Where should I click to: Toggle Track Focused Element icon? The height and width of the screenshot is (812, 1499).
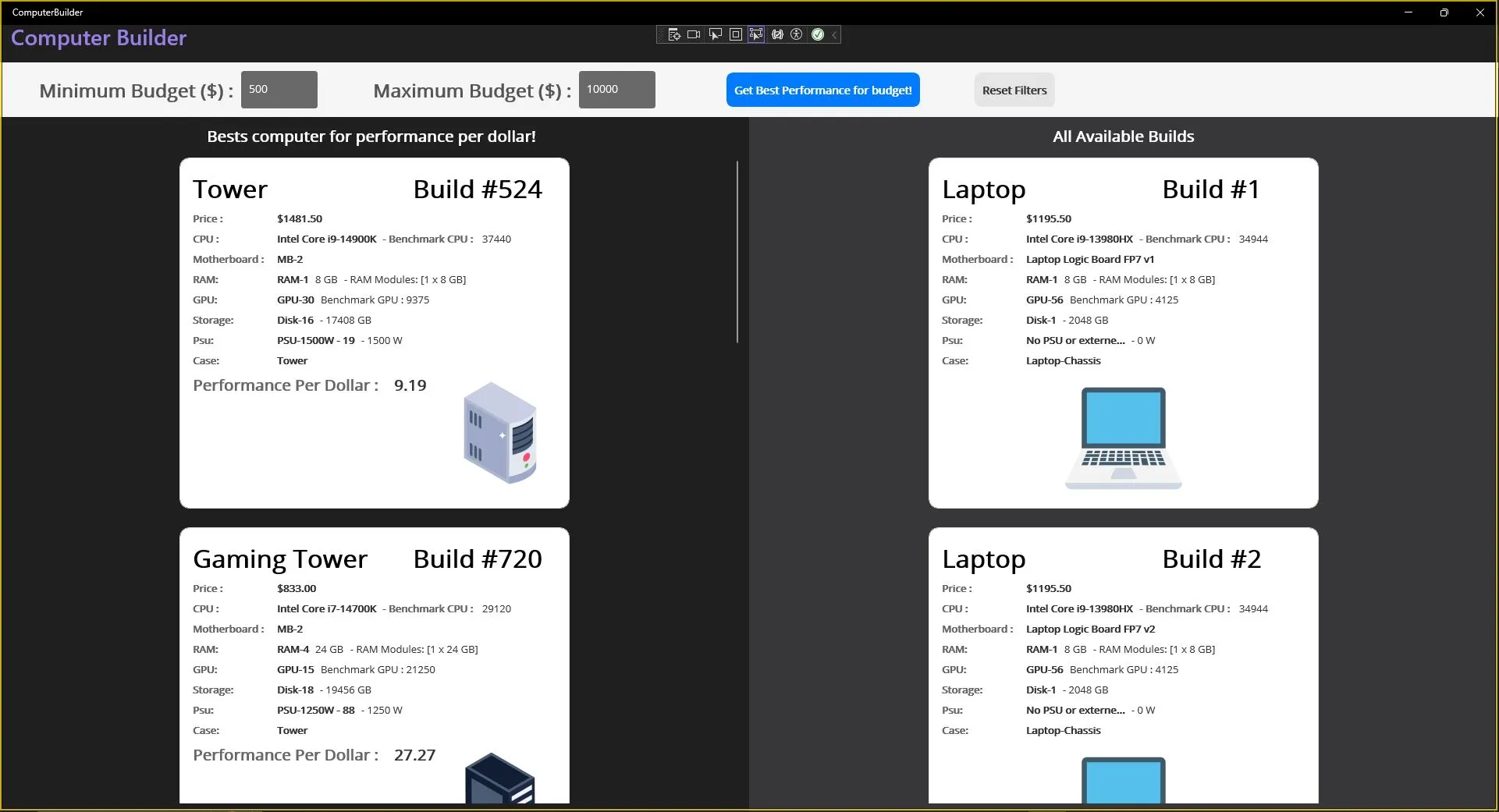click(755, 34)
